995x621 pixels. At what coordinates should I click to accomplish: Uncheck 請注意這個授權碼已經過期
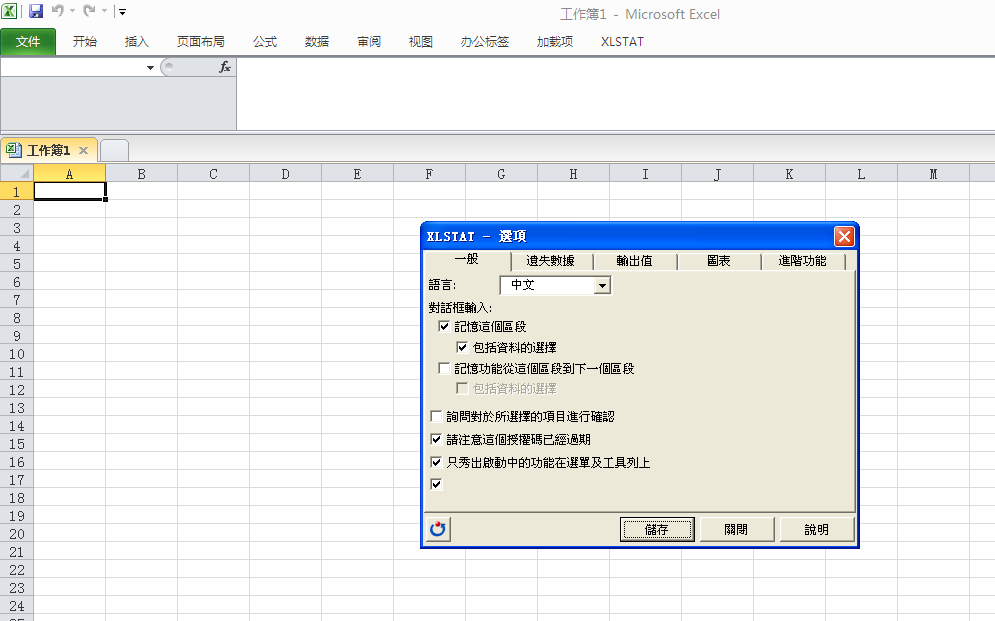pyautogui.click(x=436, y=440)
